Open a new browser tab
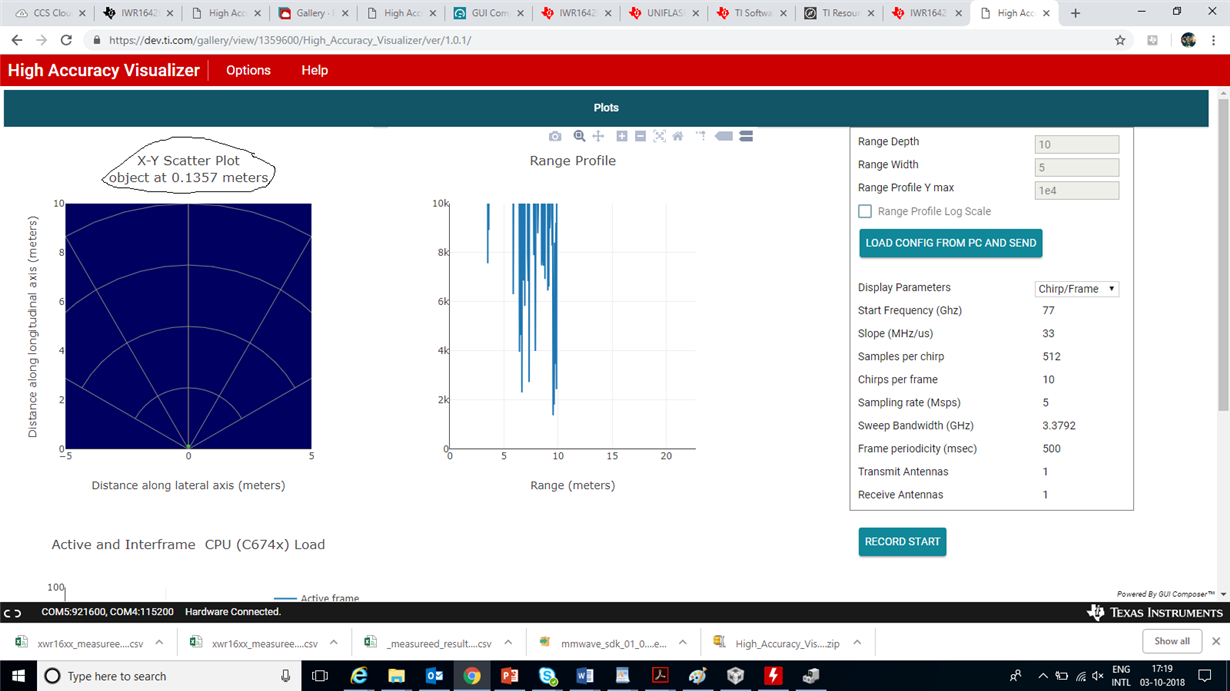1230x691 pixels. tap(1076, 13)
